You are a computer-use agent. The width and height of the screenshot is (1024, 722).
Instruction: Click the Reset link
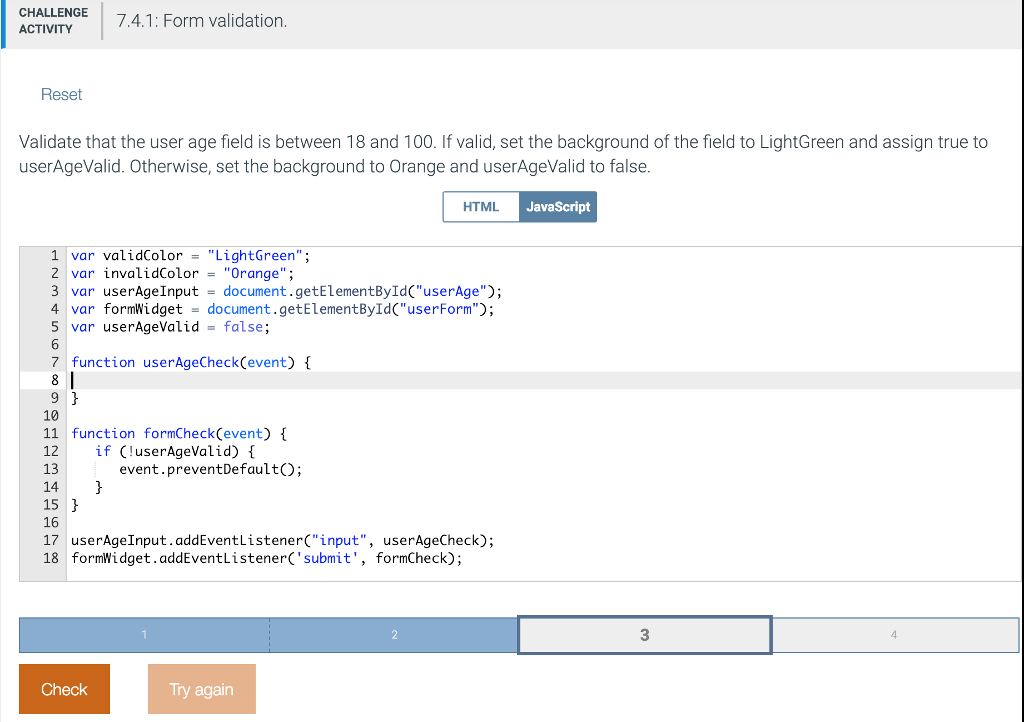61,94
